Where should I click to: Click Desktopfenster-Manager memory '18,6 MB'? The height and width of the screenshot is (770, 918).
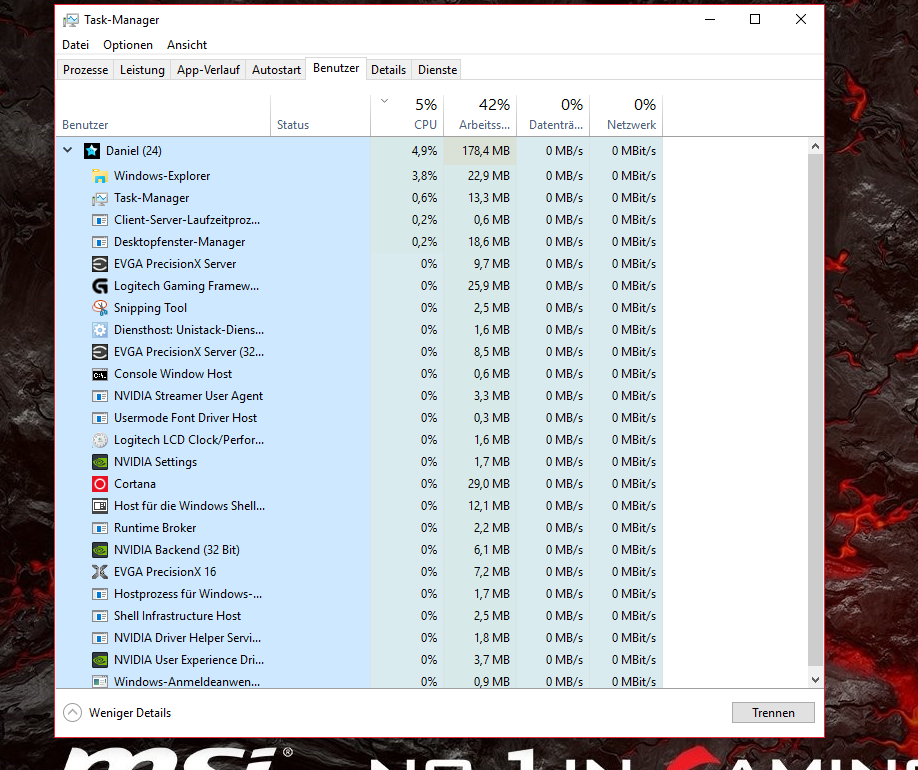(489, 242)
